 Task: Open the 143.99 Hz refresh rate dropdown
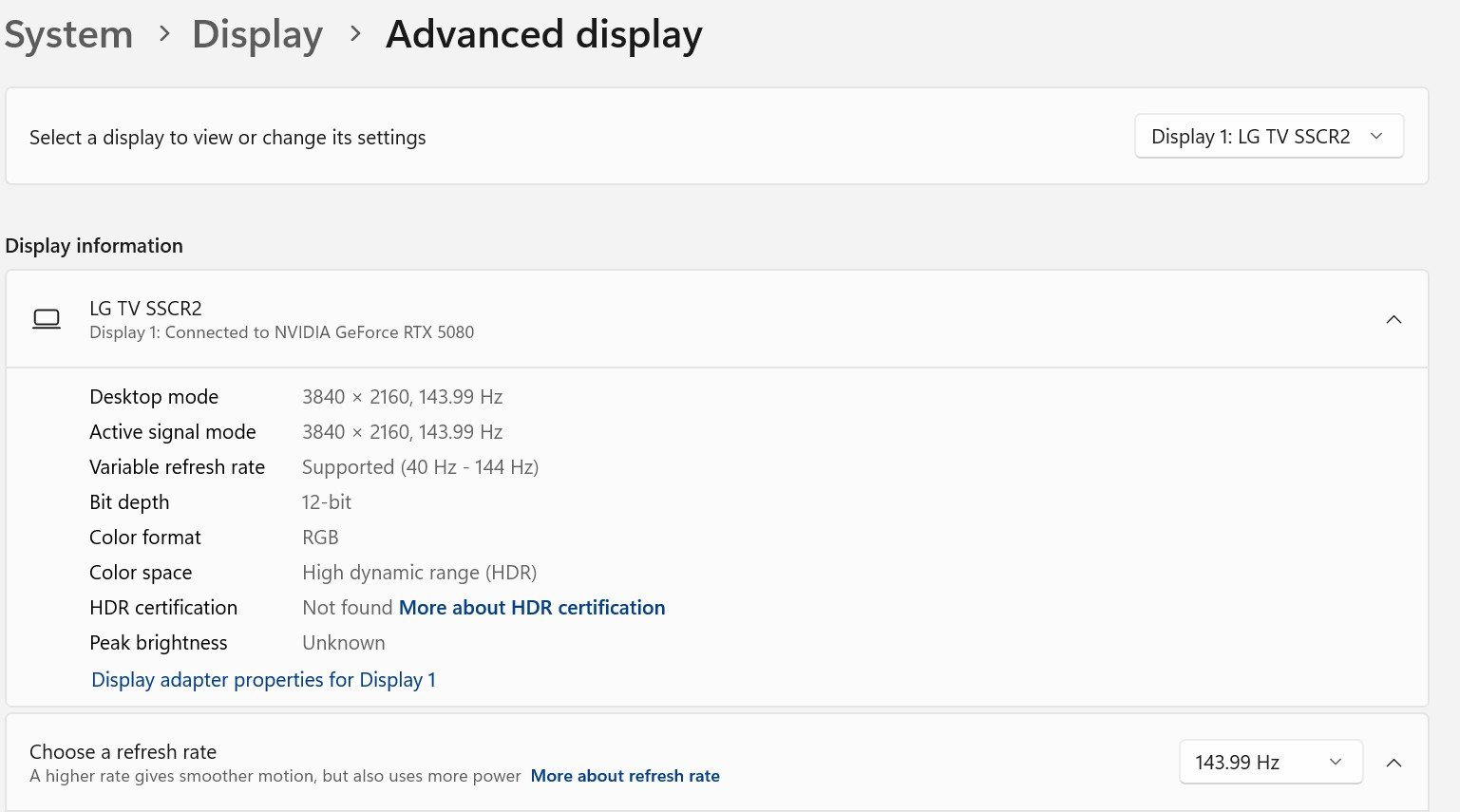pos(1270,763)
